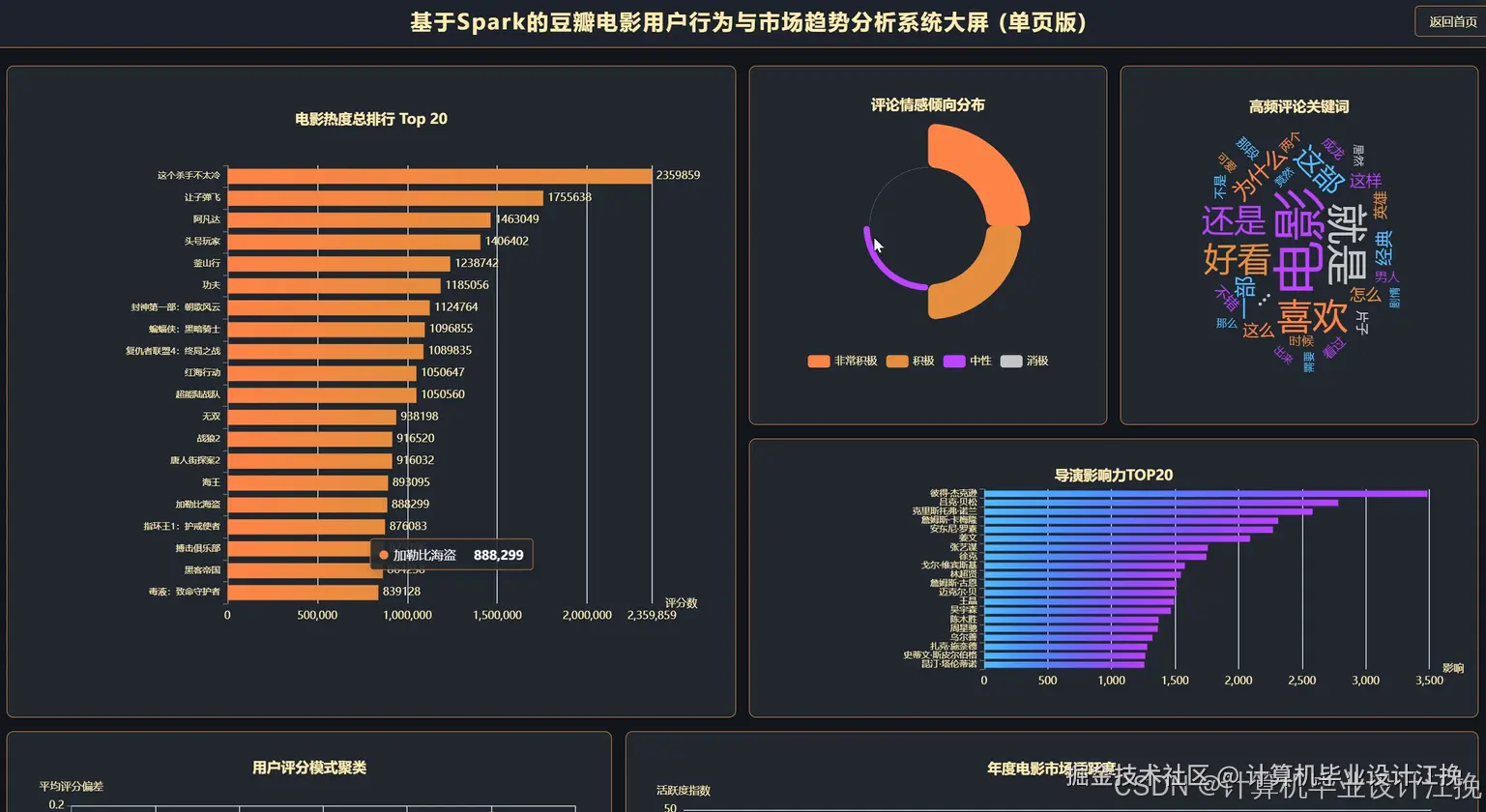
Task: Click the lower-right 积极 donut segment
Action: tap(981, 280)
